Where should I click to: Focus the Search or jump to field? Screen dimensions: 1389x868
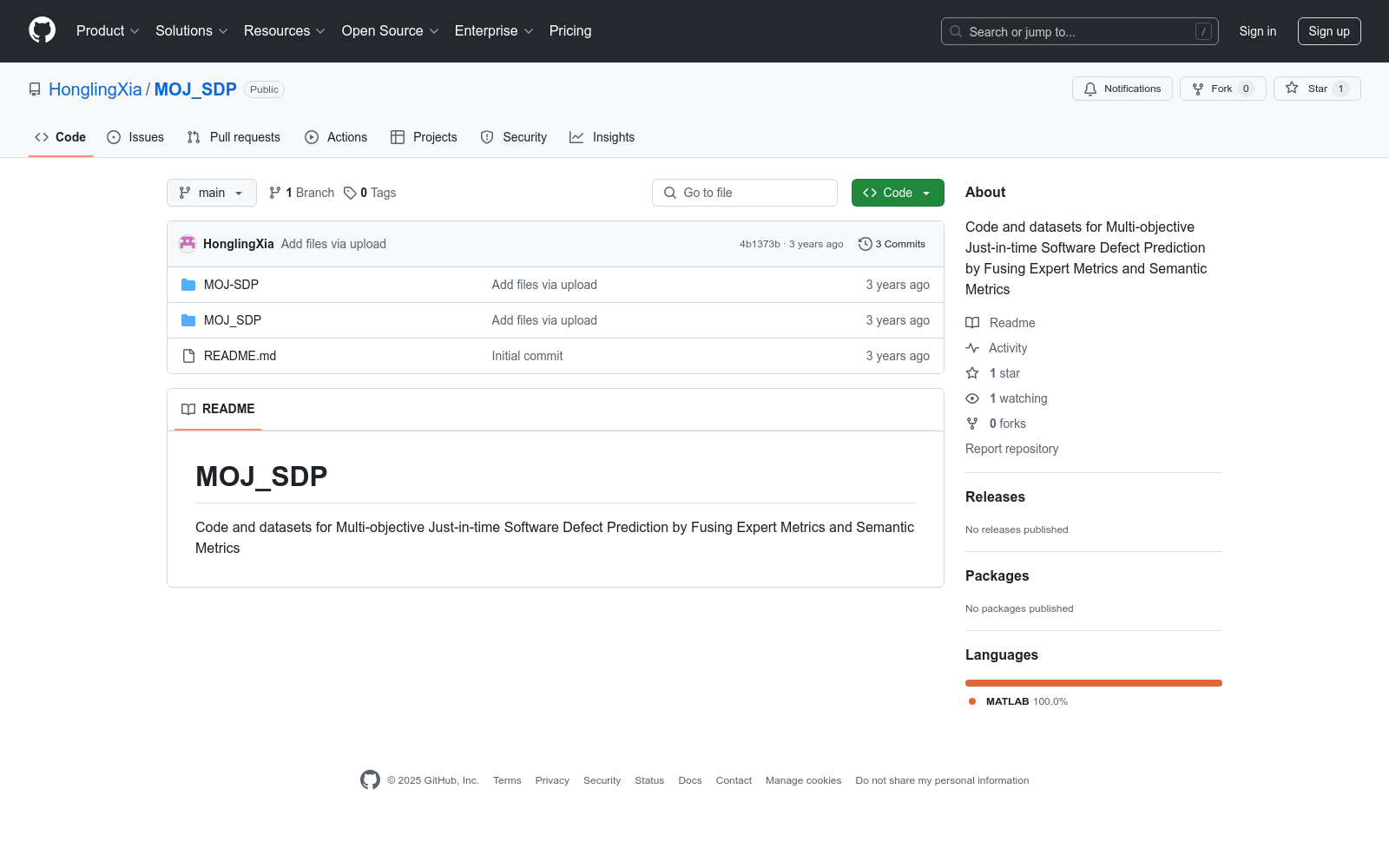point(1079,31)
